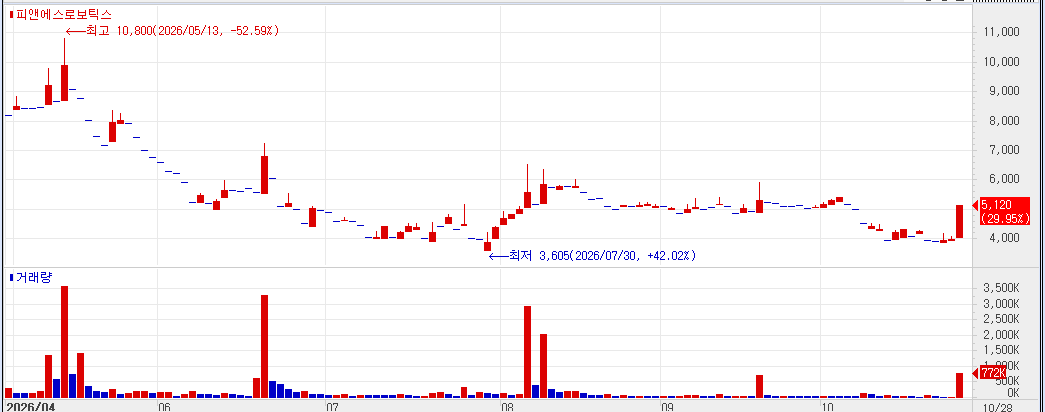Select the 2026/04 date axis label
1045x412 pixels.
[x=31, y=406]
